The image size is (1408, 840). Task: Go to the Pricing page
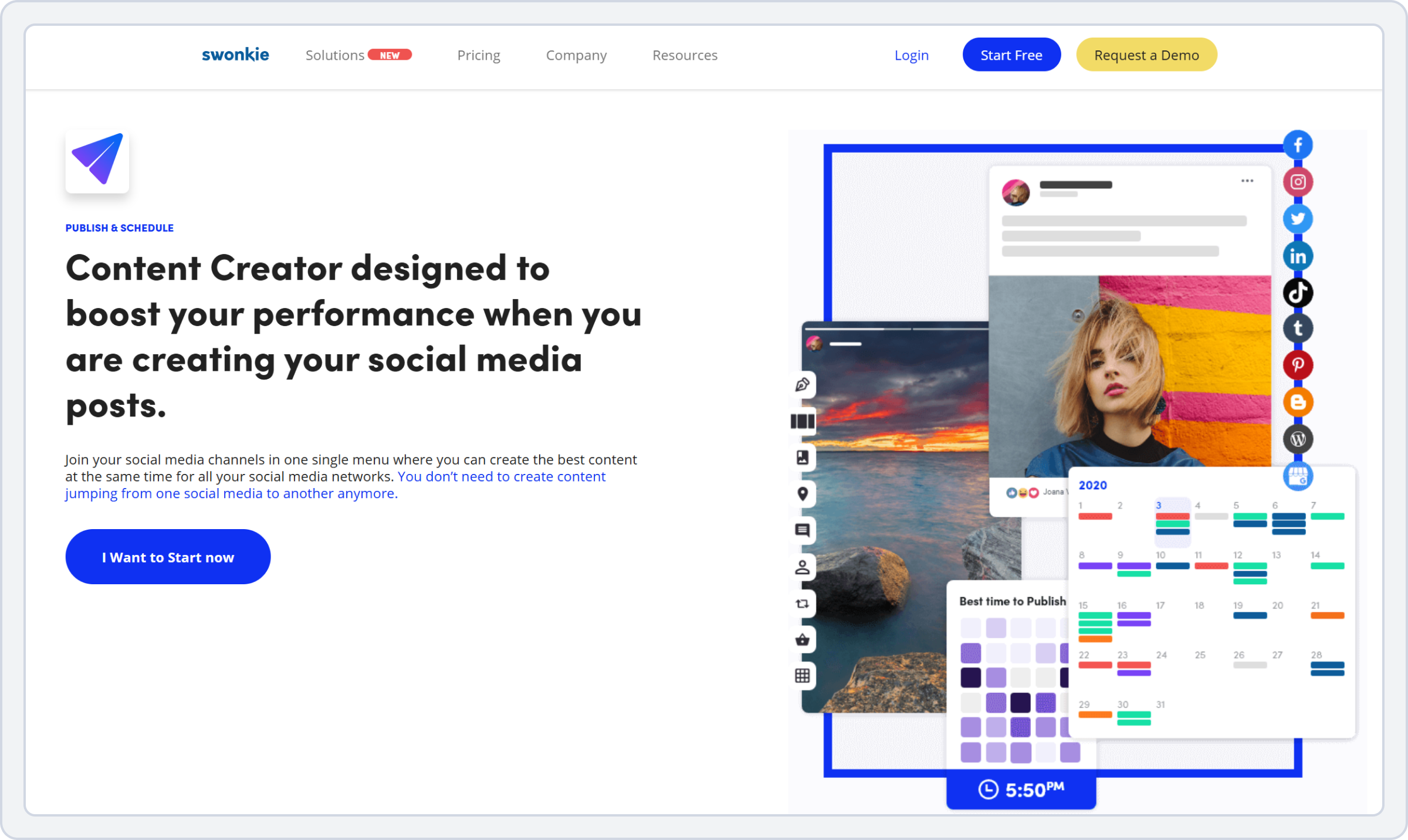tap(479, 55)
